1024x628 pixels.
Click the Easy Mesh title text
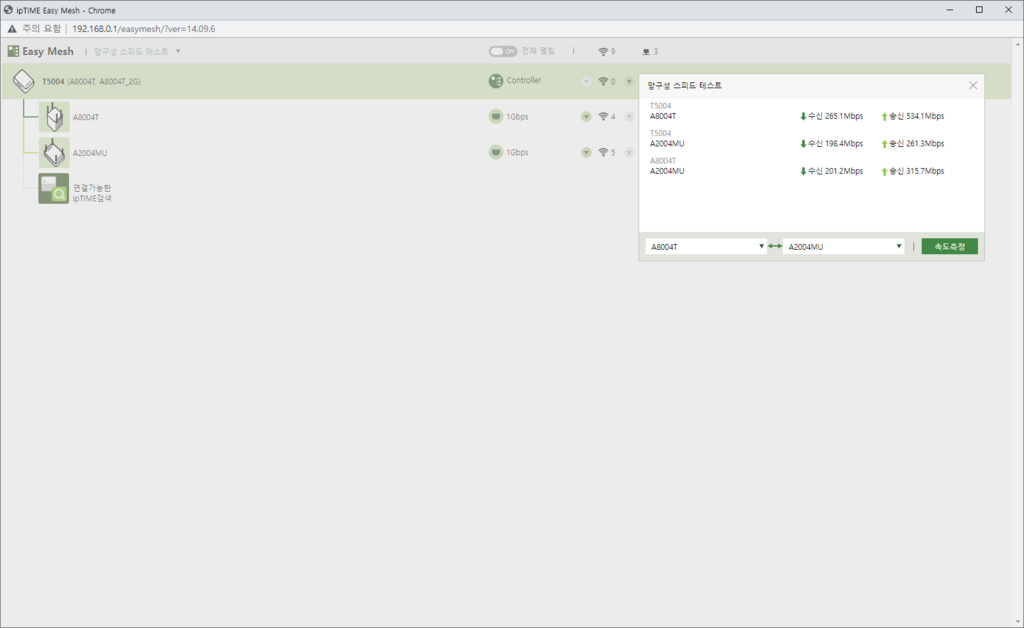coord(48,52)
